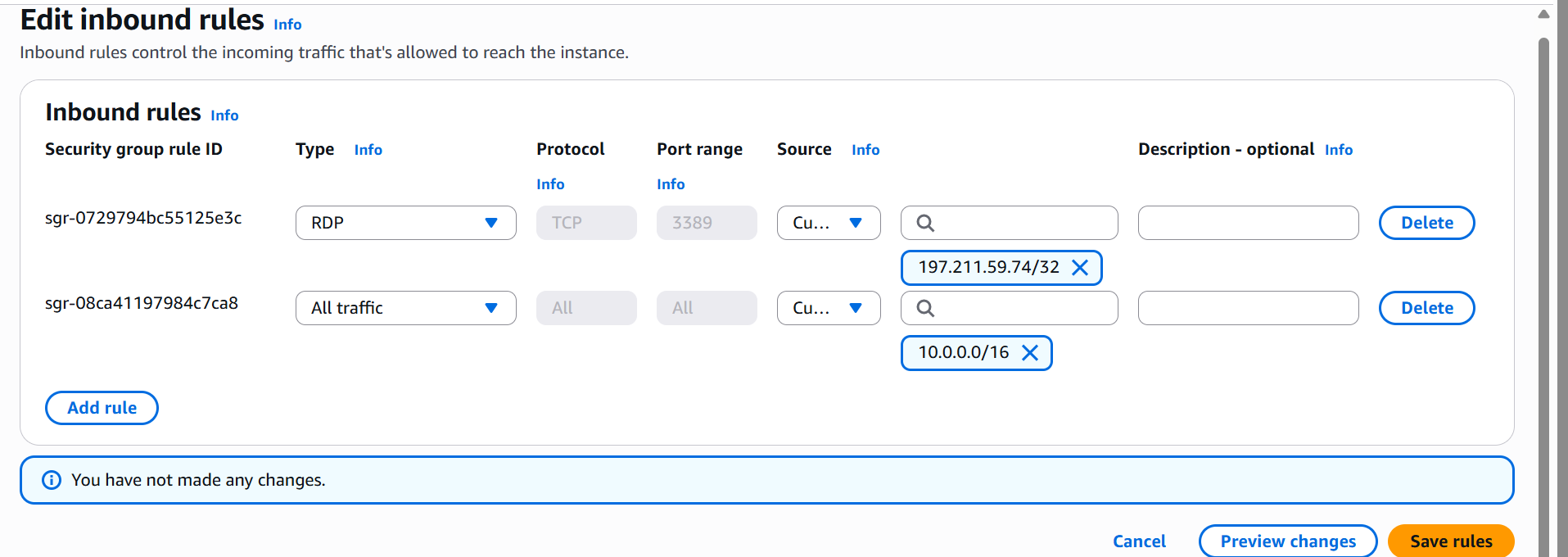1568x557 pixels.
Task: Click the scrollbar up arrow
Action: pyautogui.click(x=1543, y=14)
